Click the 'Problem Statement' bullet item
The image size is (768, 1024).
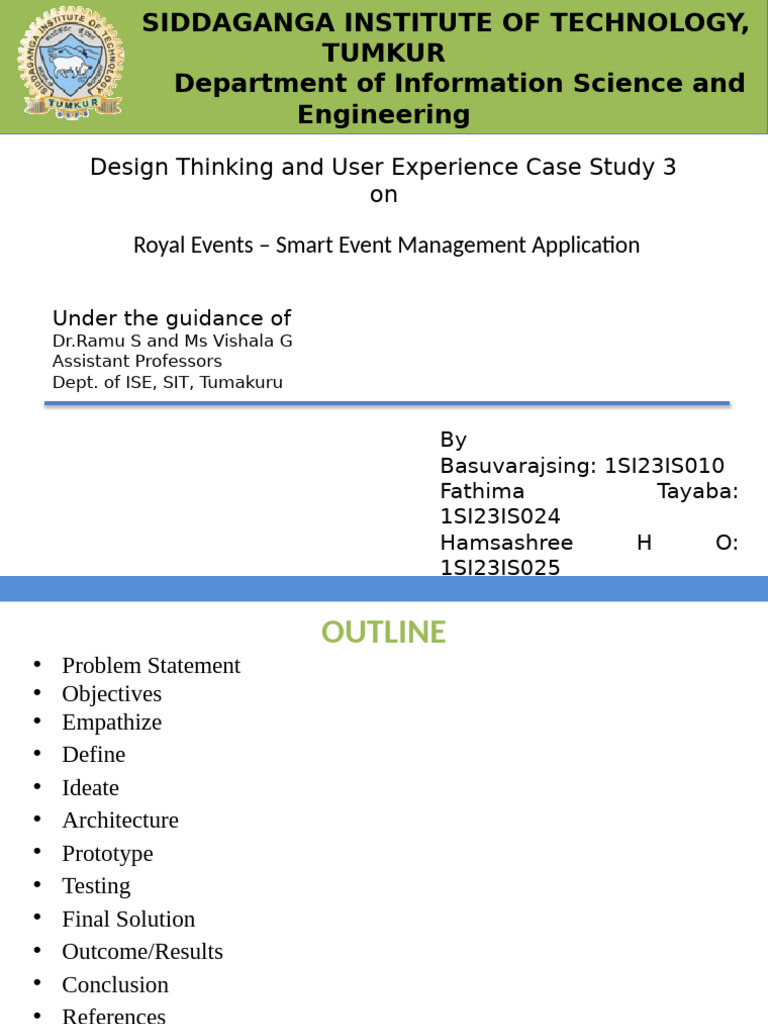tap(152, 665)
